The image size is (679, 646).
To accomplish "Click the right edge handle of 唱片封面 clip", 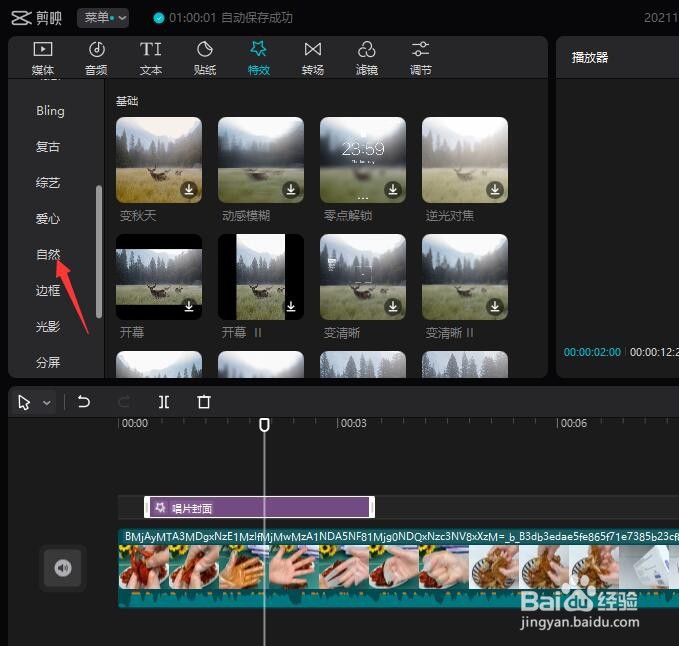I will [372, 507].
